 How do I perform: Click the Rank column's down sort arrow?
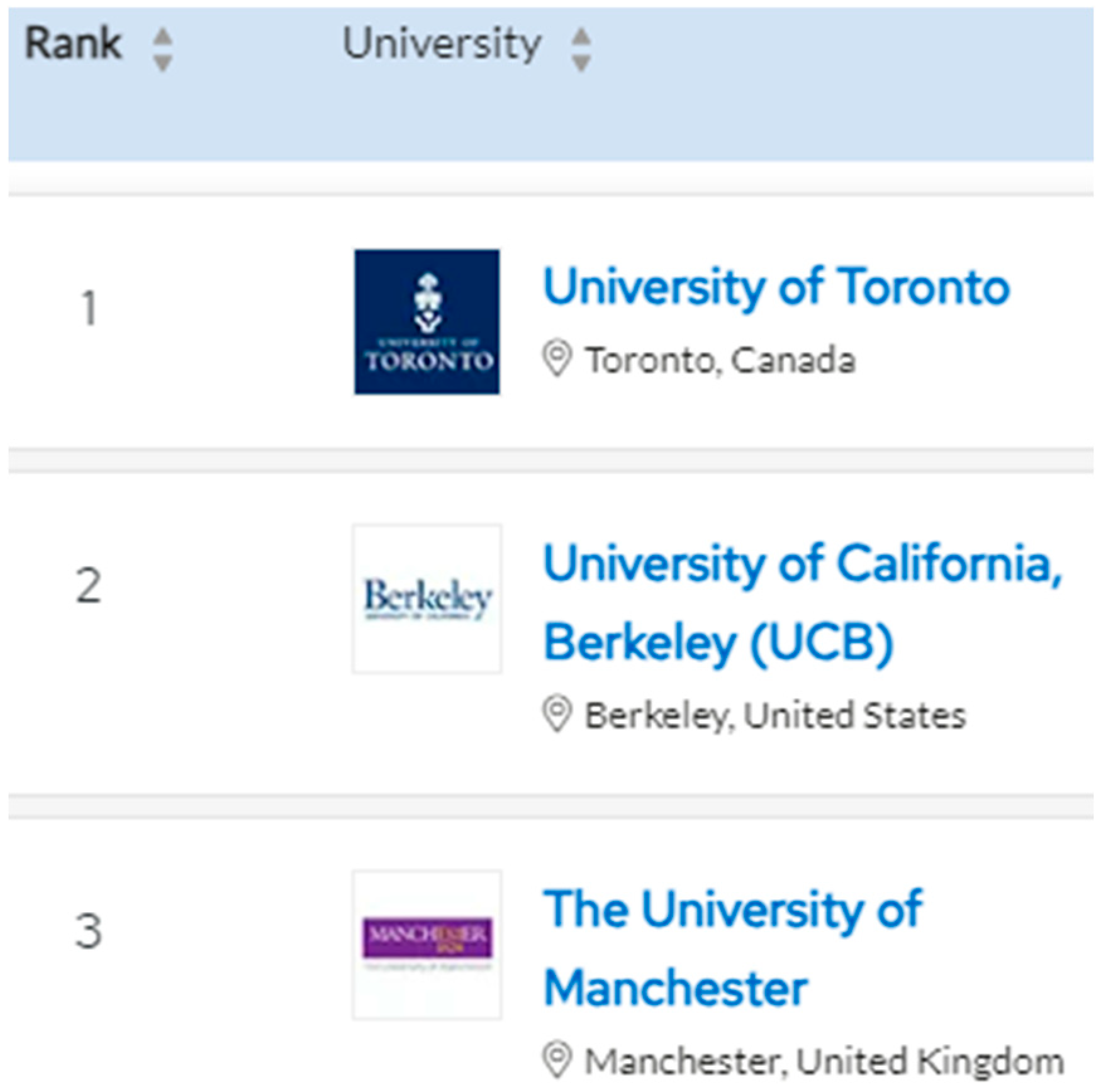point(163,62)
